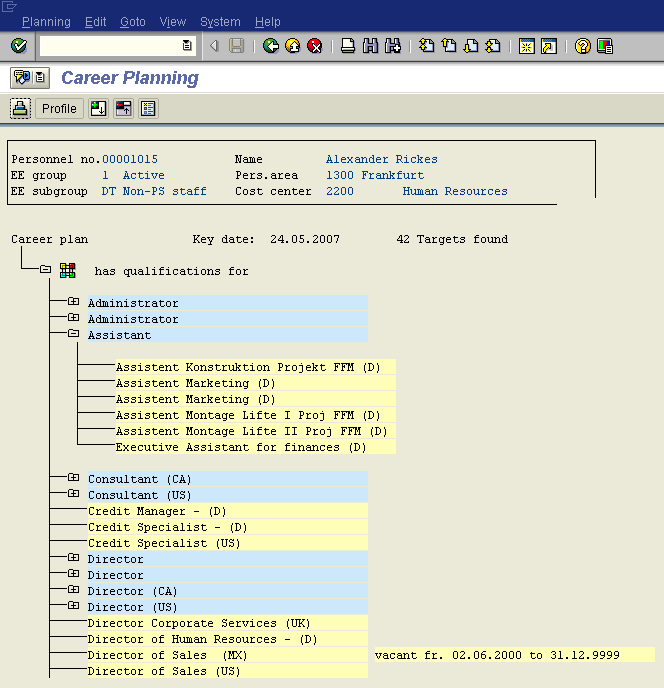This screenshot has width=664, height=688.
Task: Click the cost center value 2200
Action: pos(340,191)
